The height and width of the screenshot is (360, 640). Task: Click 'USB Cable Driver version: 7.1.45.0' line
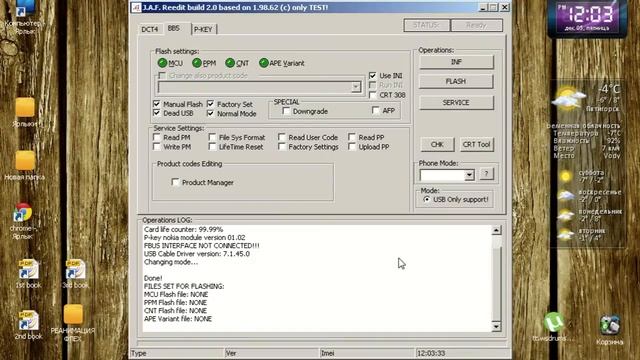pyautogui.click(x=197, y=254)
